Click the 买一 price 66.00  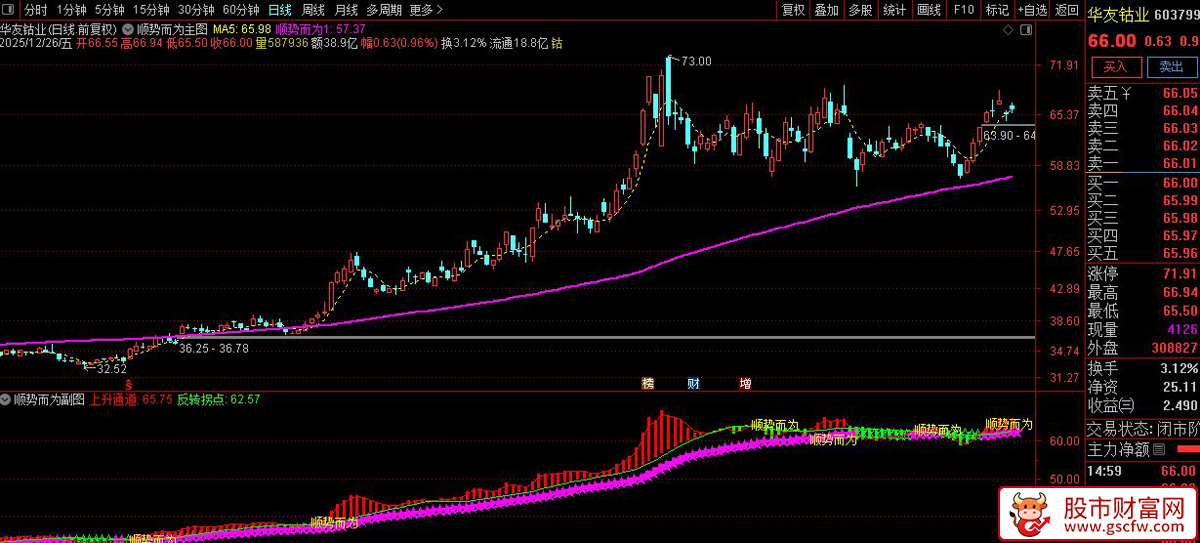(1180, 183)
